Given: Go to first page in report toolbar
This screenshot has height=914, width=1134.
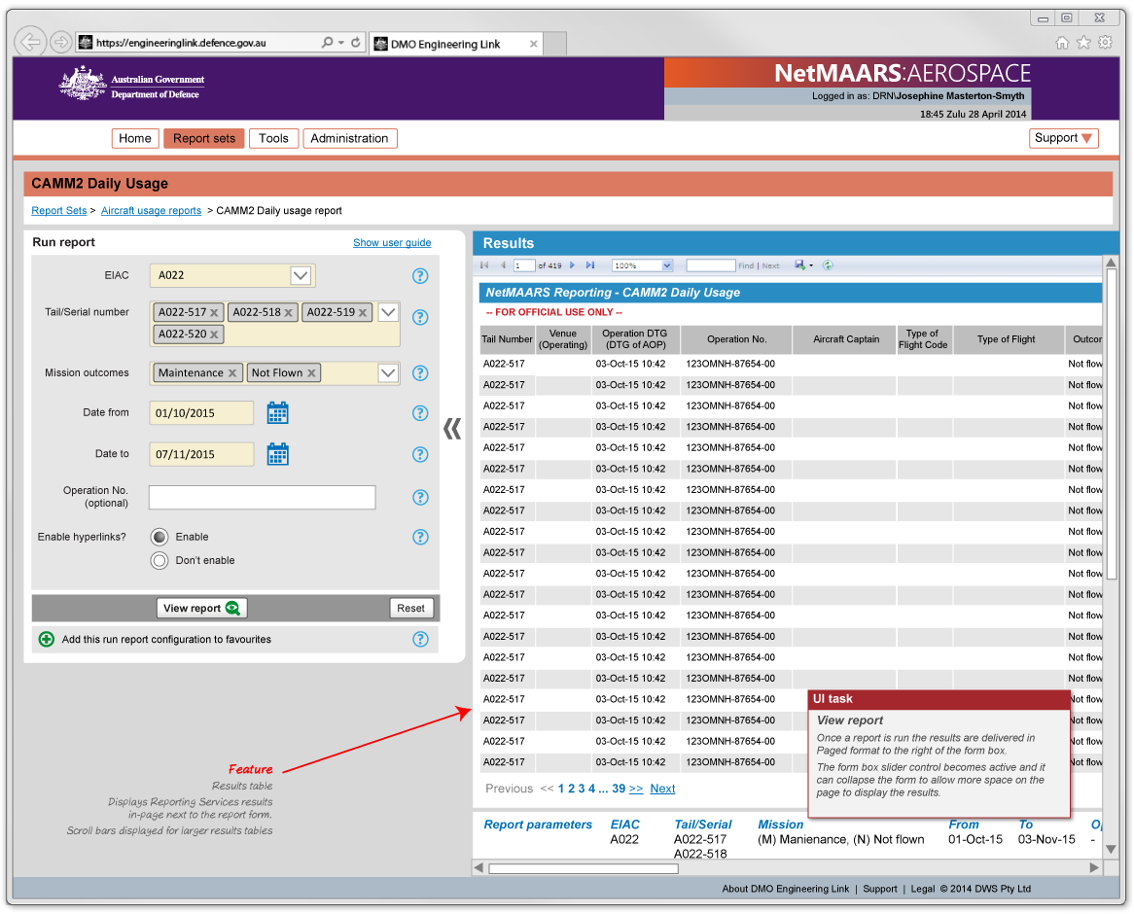Looking at the screenshot, I should tap(485, 265).
